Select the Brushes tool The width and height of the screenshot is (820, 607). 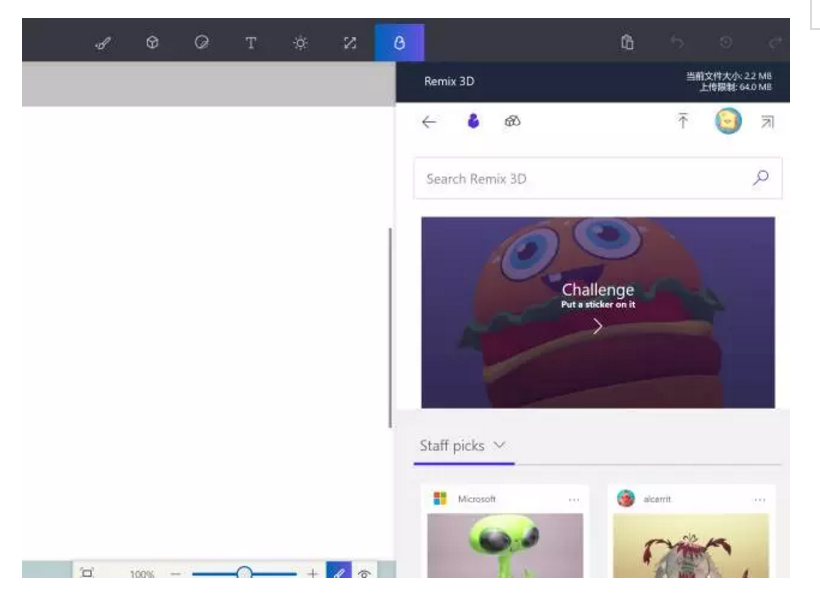[103, 42]
